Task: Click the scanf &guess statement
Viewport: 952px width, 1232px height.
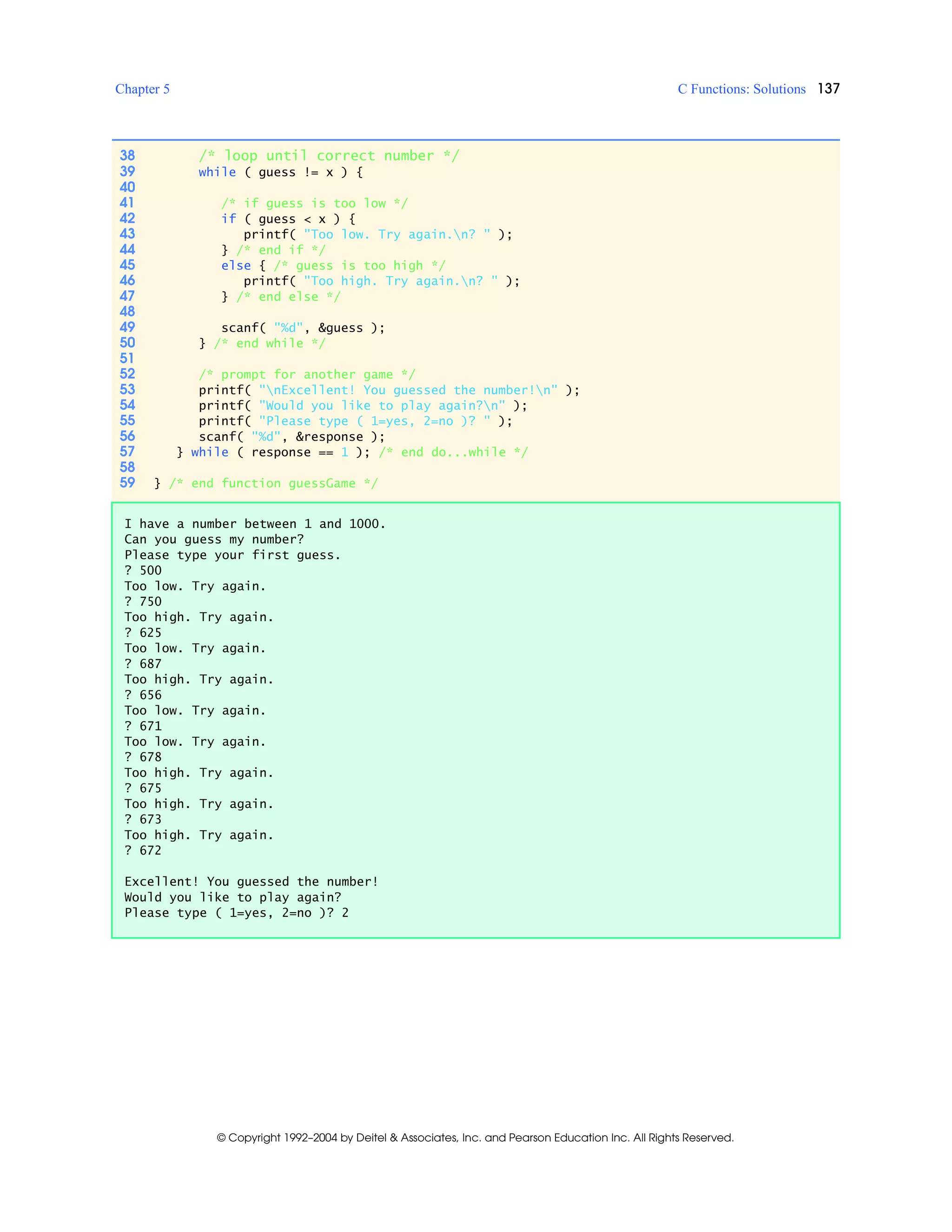Action: pos(303,328)
